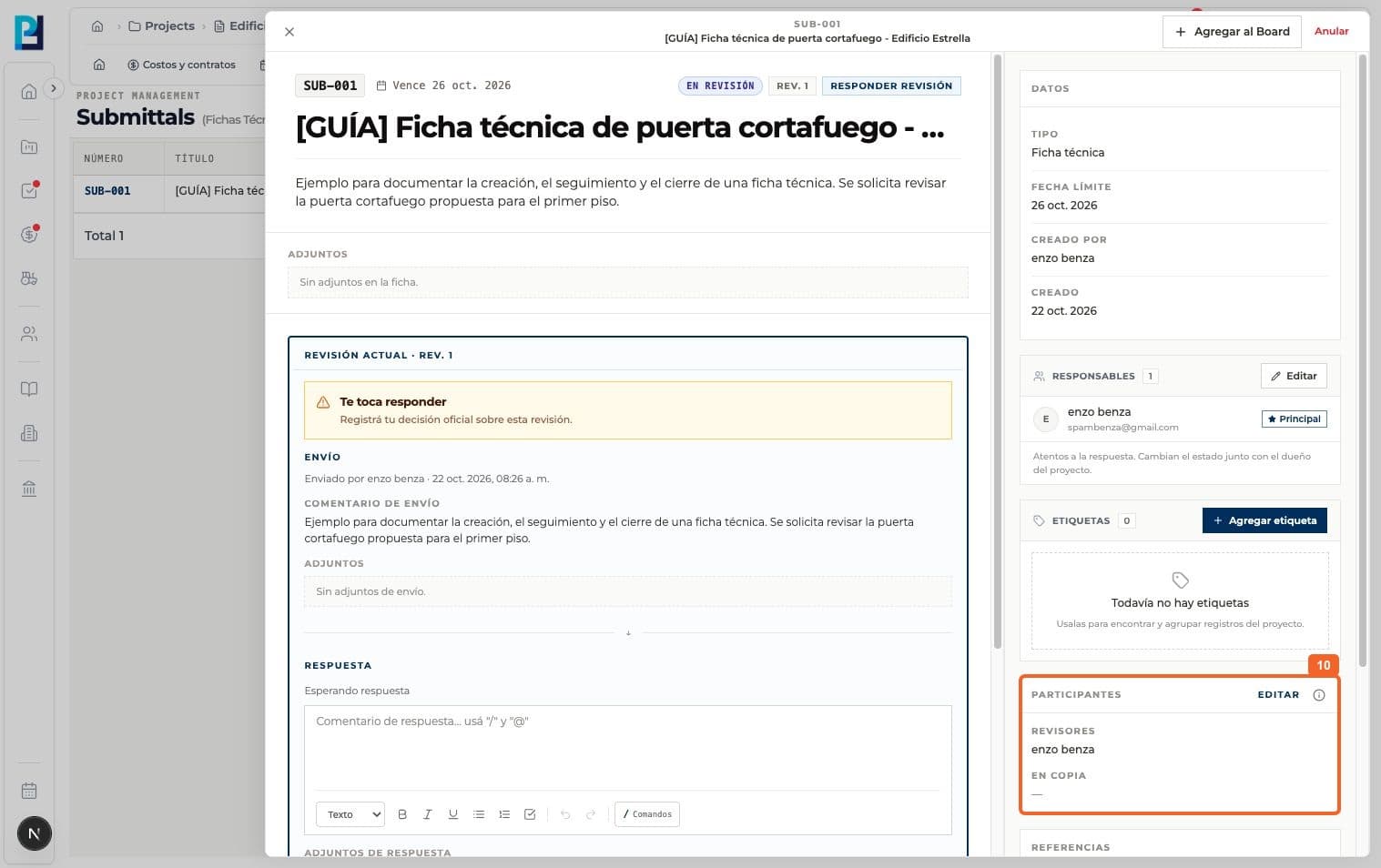Focus the response comment text field
Screen dimensions: 1381x868
[x=627, y=746]
